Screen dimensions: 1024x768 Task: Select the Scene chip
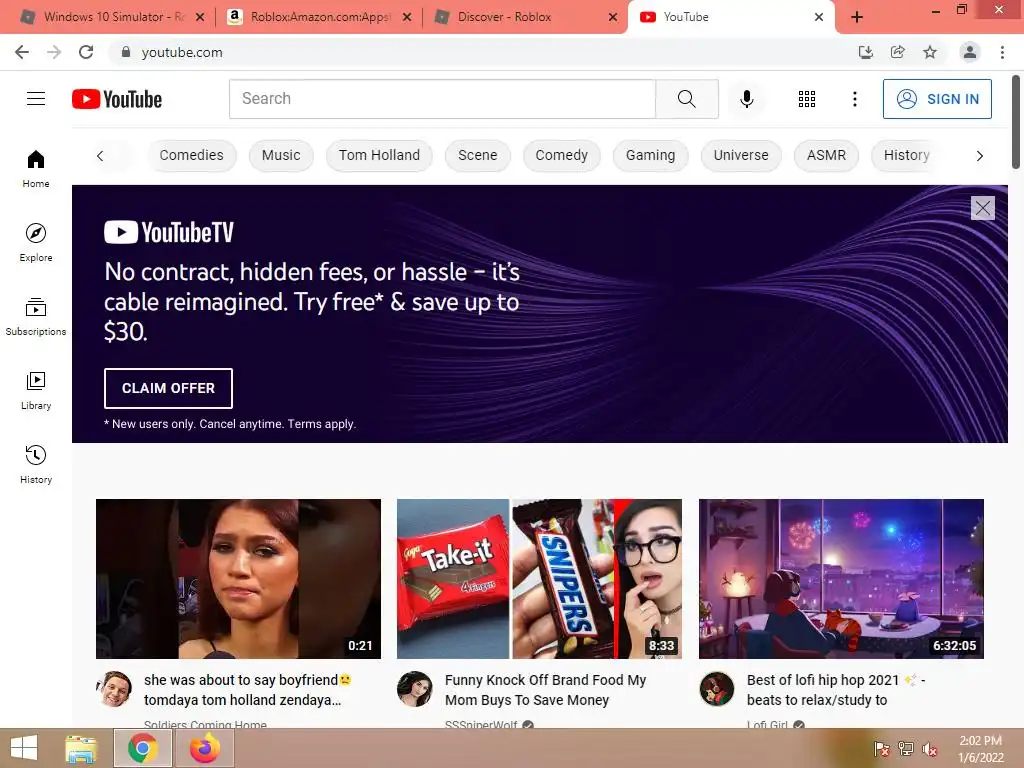pyautogui.click(x=477, y=155)
